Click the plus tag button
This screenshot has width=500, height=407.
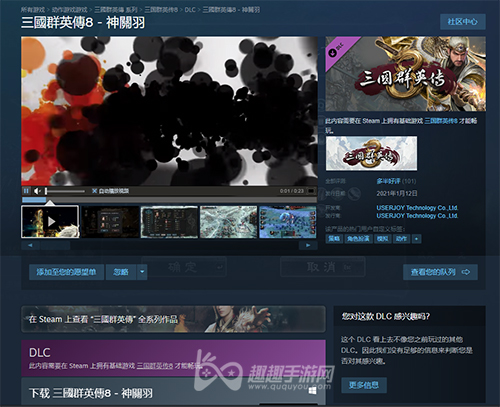pos(416,239)
